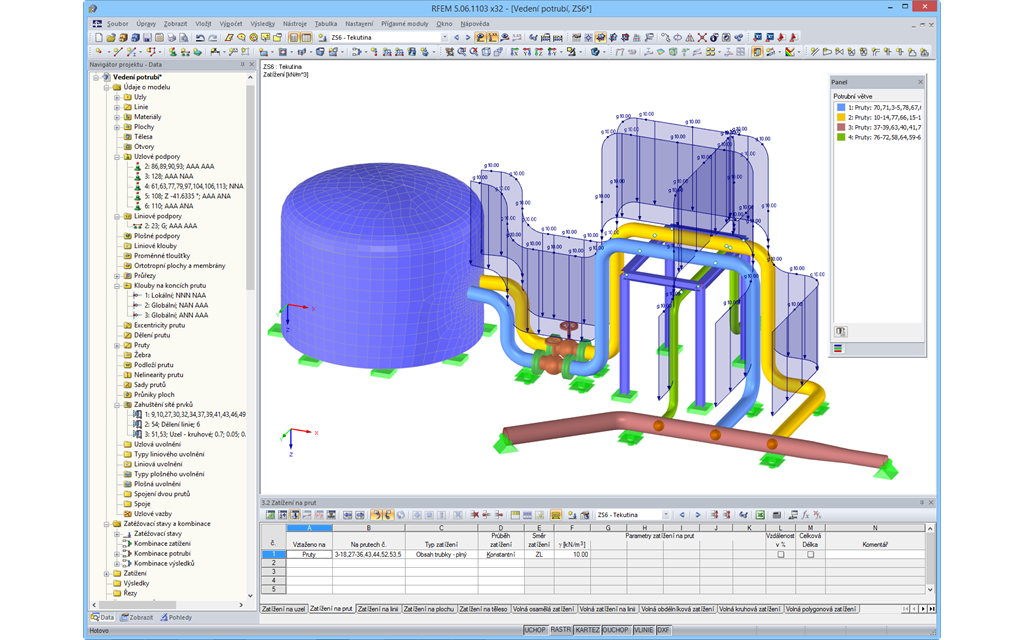Click the blue swatch for pipe branch 1
The height and width of the screenshot is (640, 1024).
pyautogui.click(x=840, y=108)
